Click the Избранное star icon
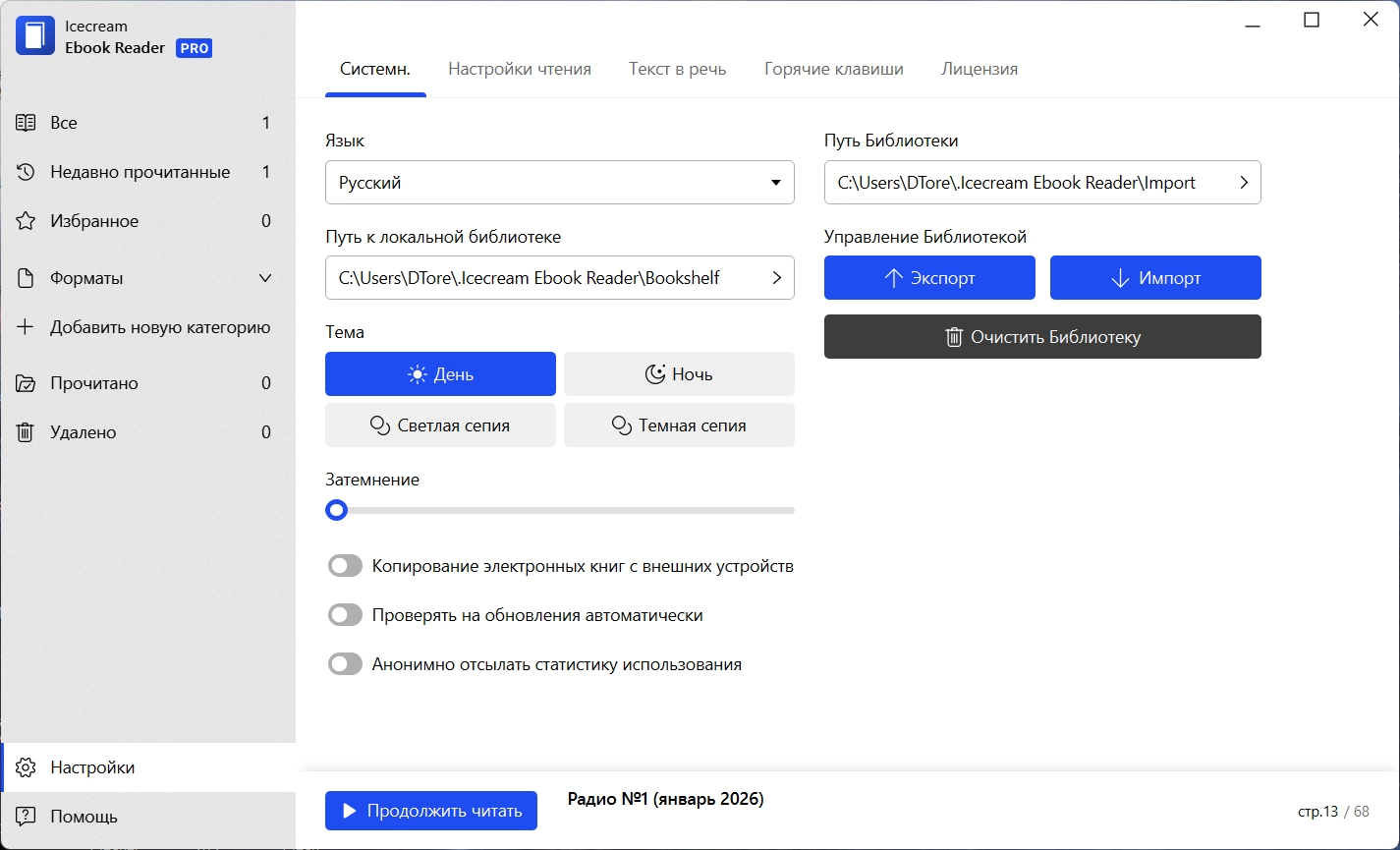This screenshot has width=1400, height=850. point(26,221)
